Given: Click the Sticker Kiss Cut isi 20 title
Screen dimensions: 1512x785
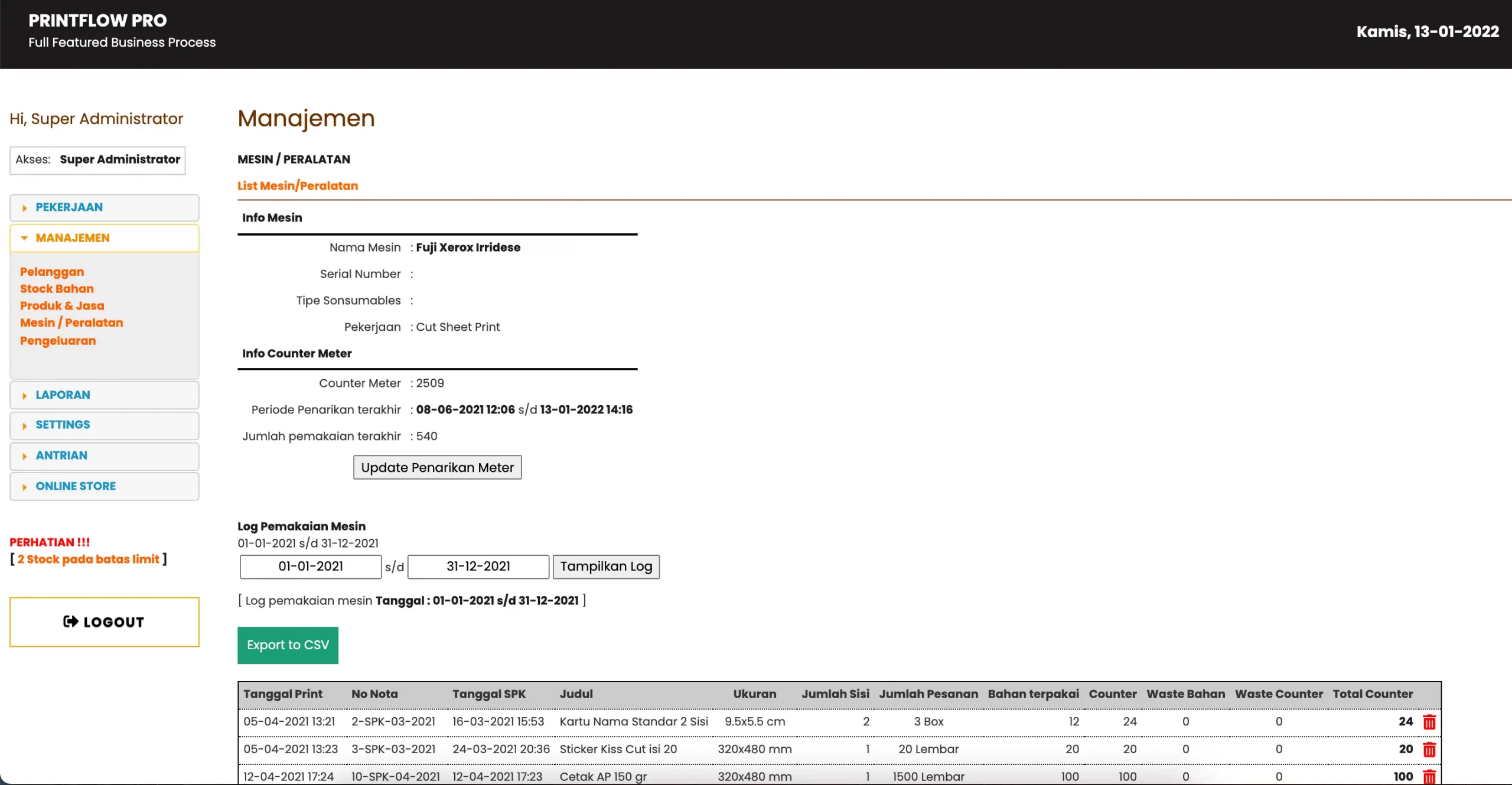Looking at the screenshot, I should (x=618, y=750).
